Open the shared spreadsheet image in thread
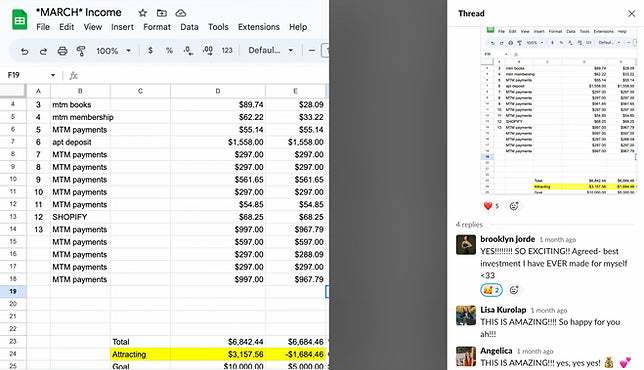 tap(559, 110)
